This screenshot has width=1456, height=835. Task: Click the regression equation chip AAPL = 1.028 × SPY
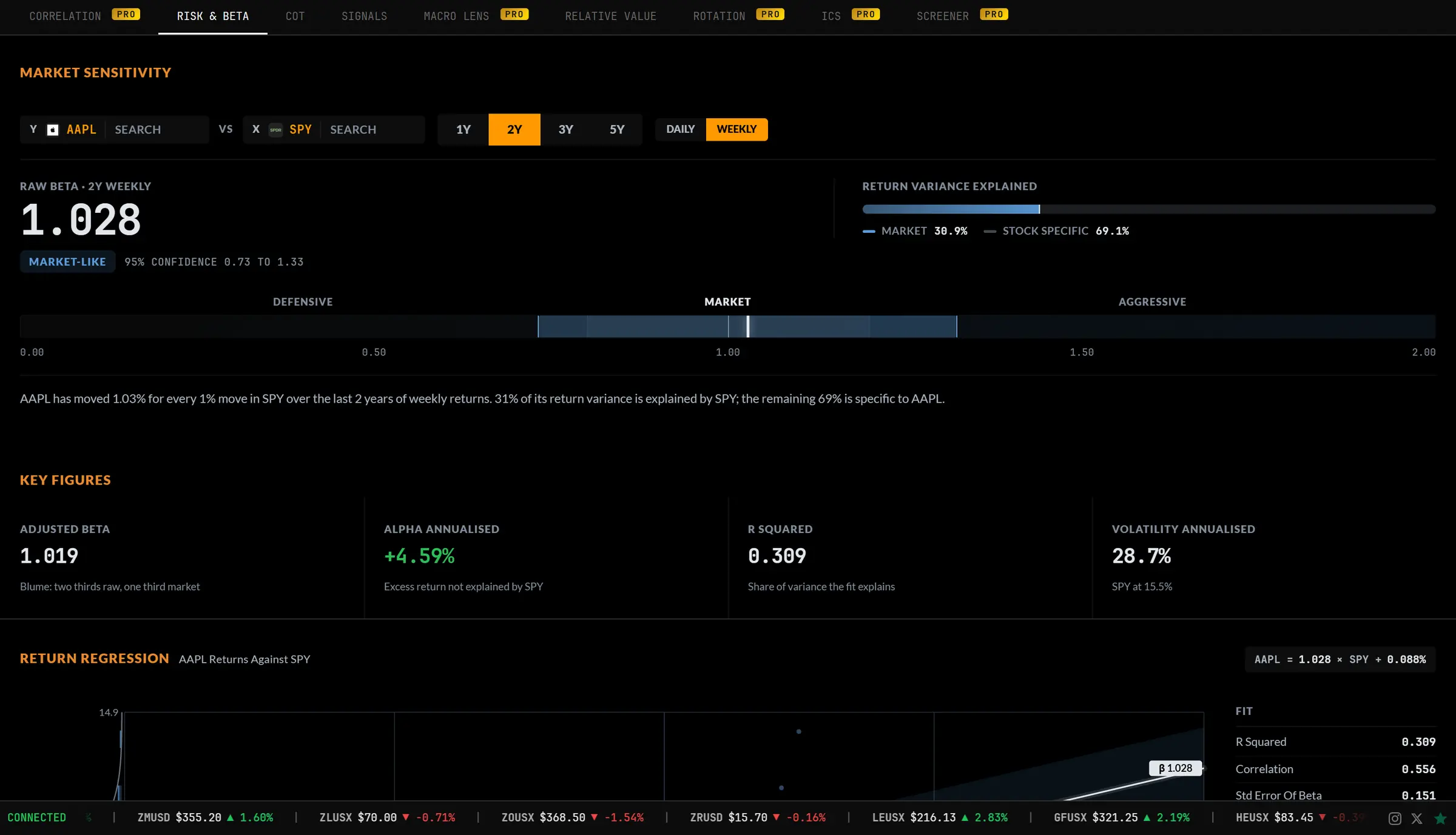(x=1340, y=660)
